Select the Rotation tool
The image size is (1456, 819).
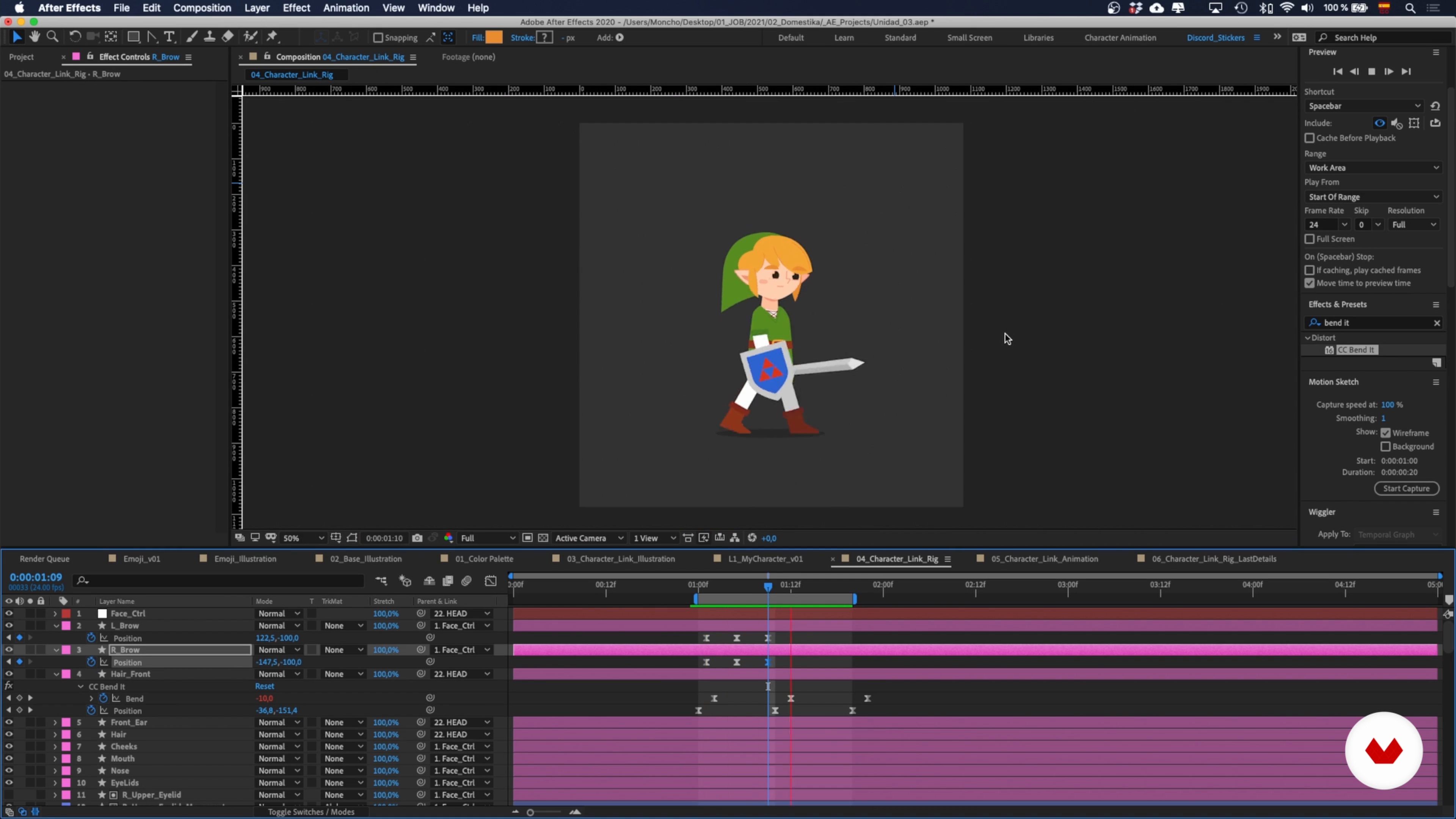pos(75,37)
